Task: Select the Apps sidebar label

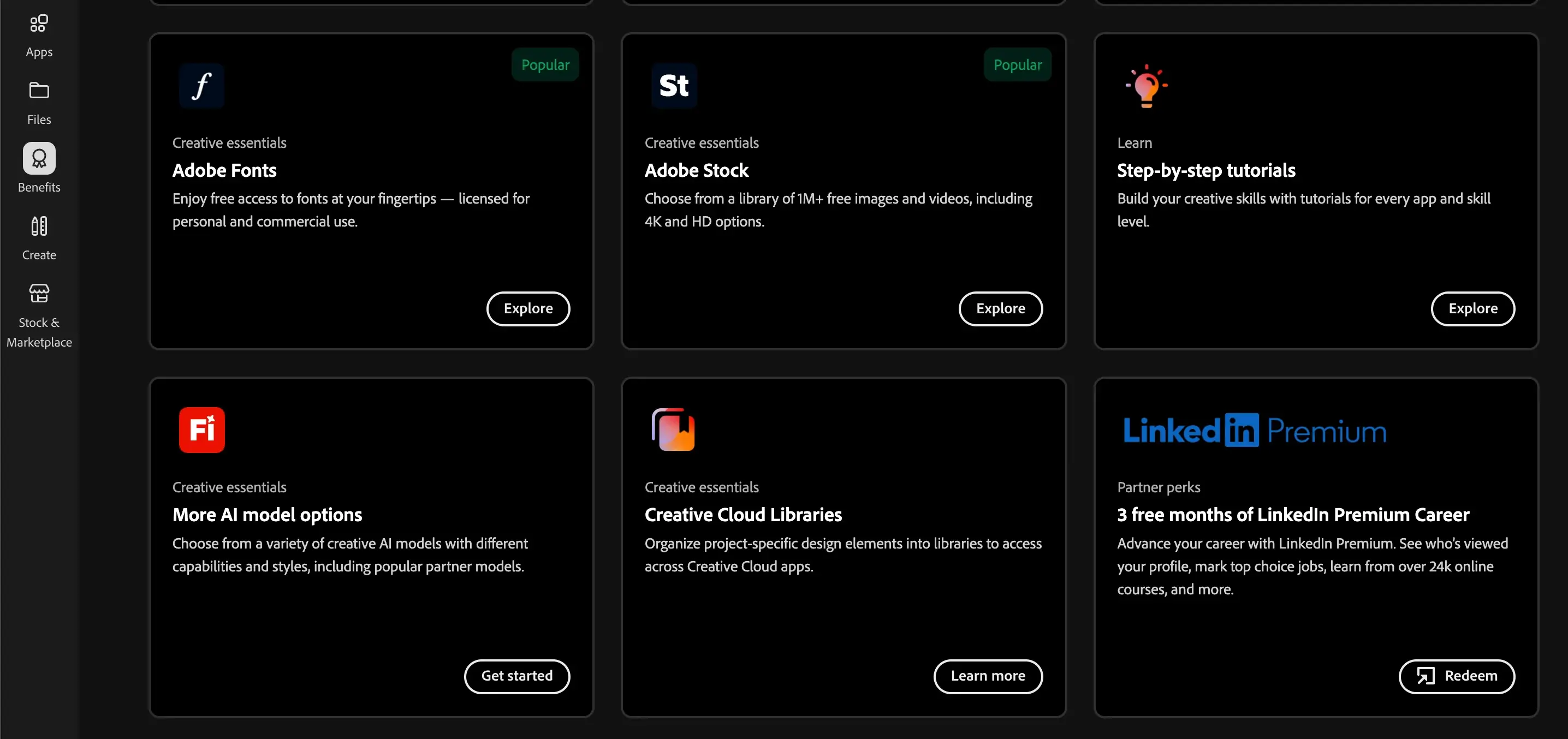Action: (x=39, y=52)
